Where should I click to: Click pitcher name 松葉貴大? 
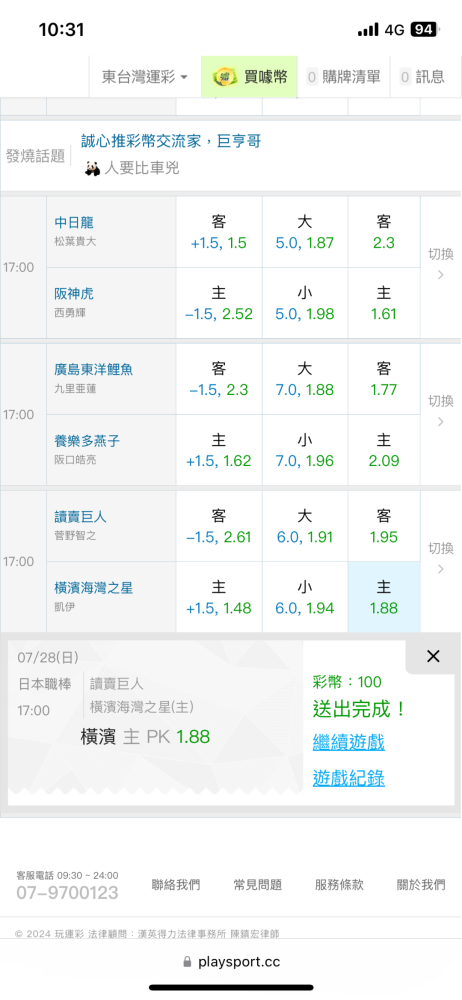[x=75, y=242]
